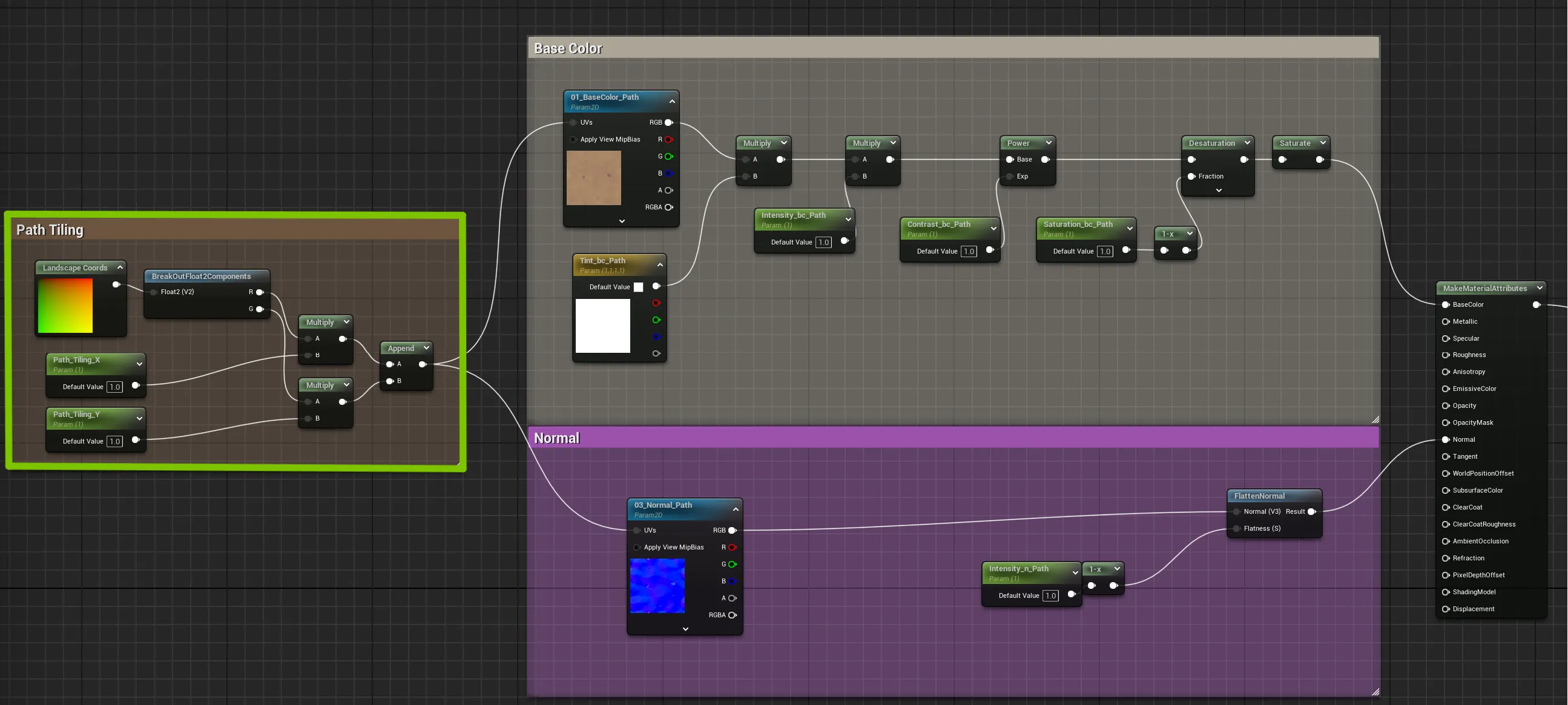This screenshot has width=1568, height=705.
Task: Expand the Saturate node chevron
Action: click(x=1323, y=143)
